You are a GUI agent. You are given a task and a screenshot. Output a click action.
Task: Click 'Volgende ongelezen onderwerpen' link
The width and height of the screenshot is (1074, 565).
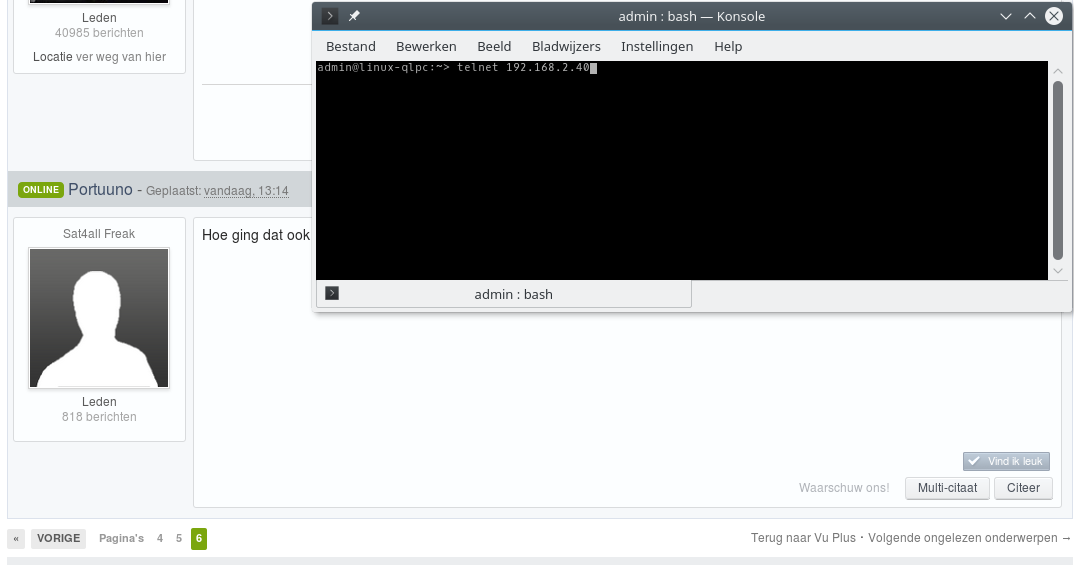969,538
